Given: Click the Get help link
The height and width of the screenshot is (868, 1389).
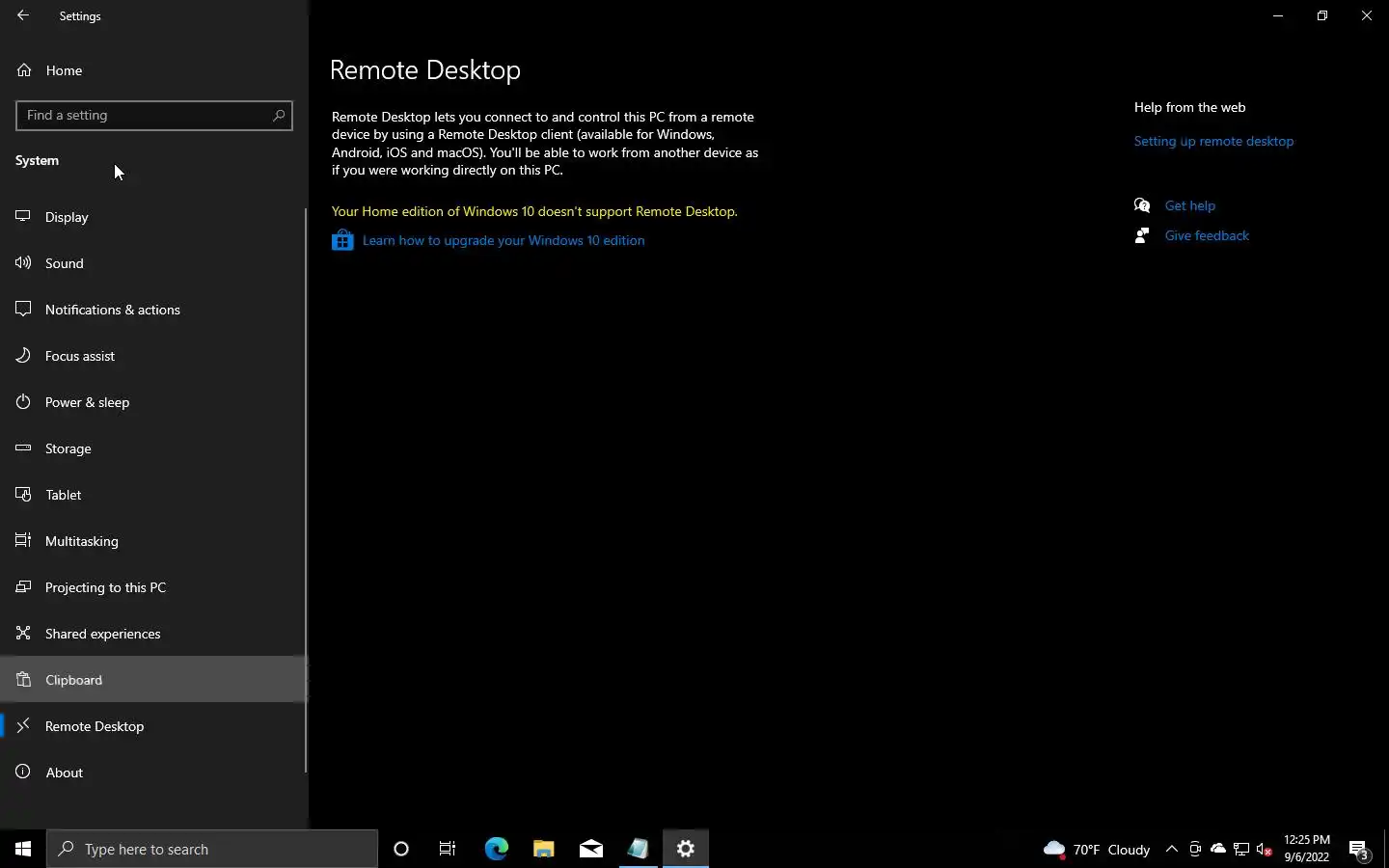Looking at the screenshot, I should click(1189, 205).
